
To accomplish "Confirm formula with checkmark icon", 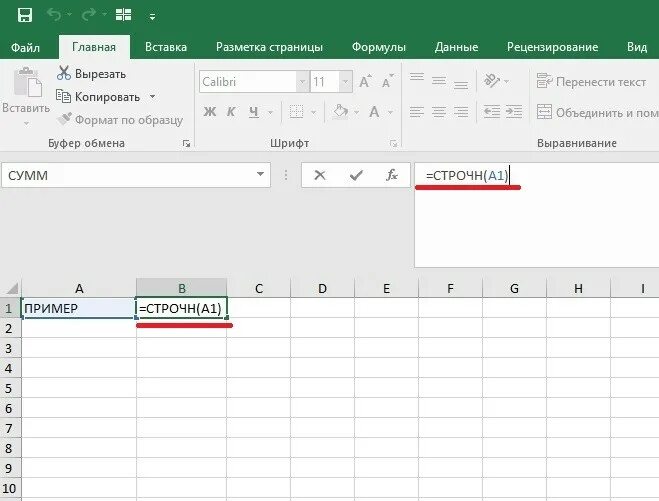I will pyautogui.click(x=356, y=175).
